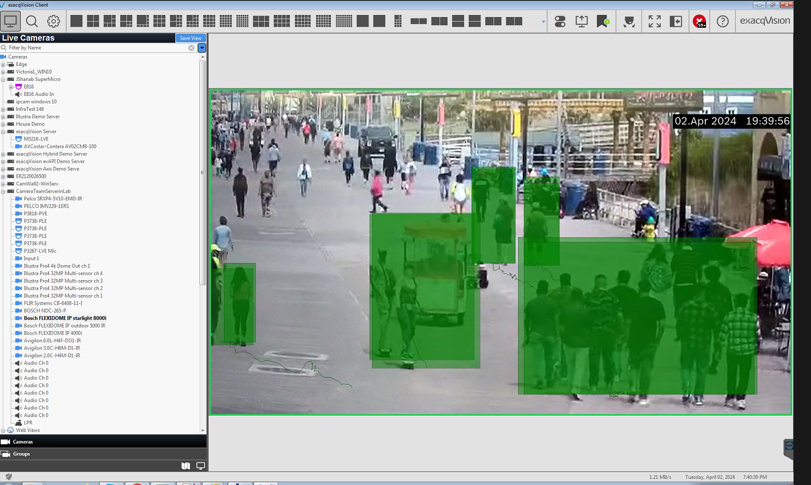Viewport: 811px width, 485px height.
Task: Toggle the side panel visibility icon
Action: click(x=676, y=21)
